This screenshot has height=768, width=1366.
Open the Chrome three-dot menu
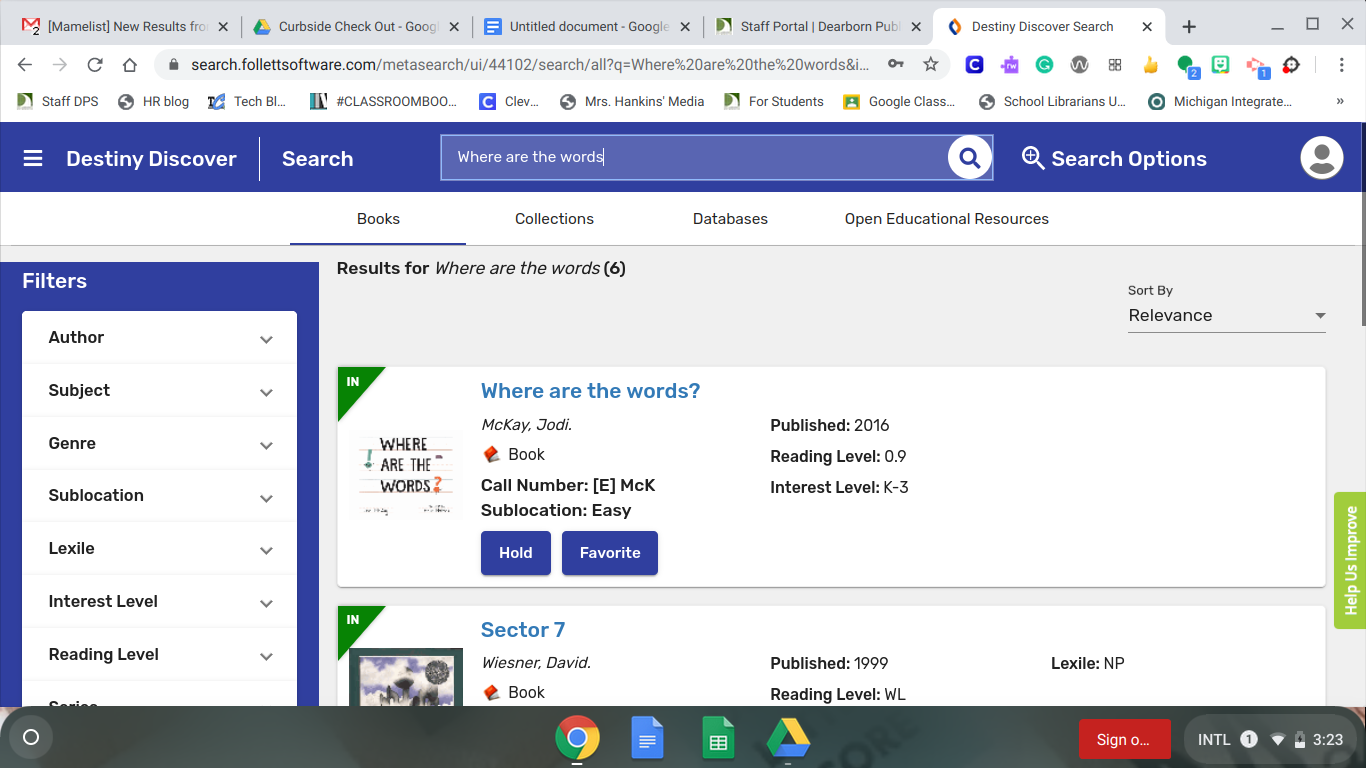point(1342,65)
